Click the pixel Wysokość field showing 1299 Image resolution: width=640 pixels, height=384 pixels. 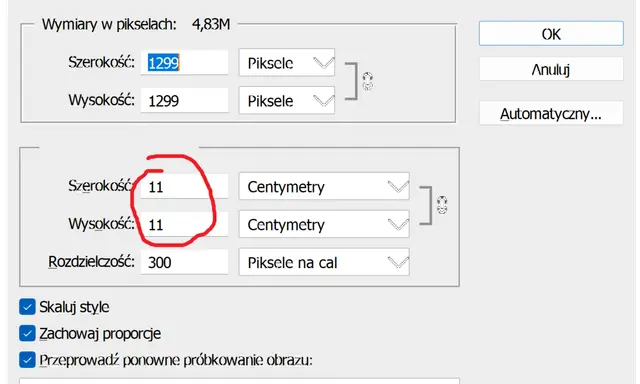(184, 100)
